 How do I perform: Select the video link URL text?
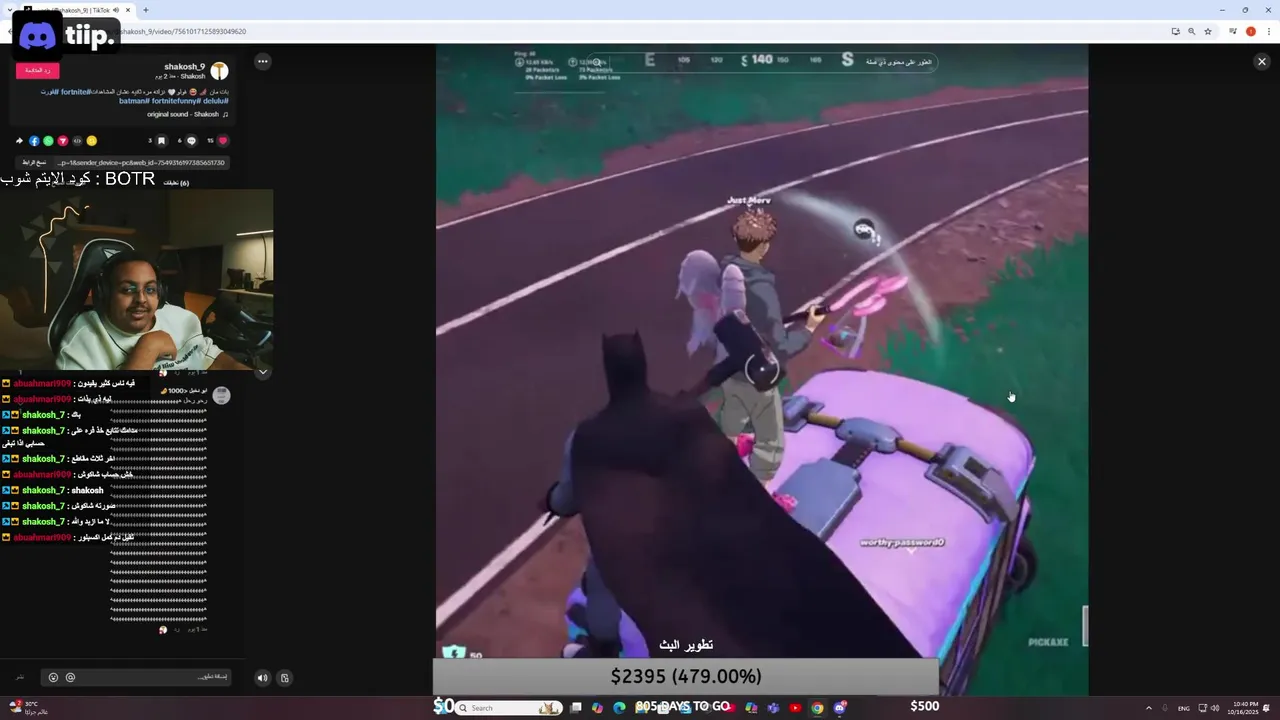(x=141, y=162)
